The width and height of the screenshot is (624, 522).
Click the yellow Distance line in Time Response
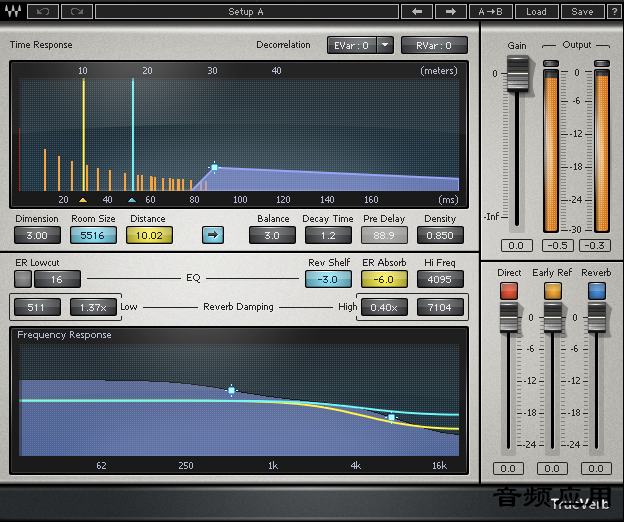[84, 134]
